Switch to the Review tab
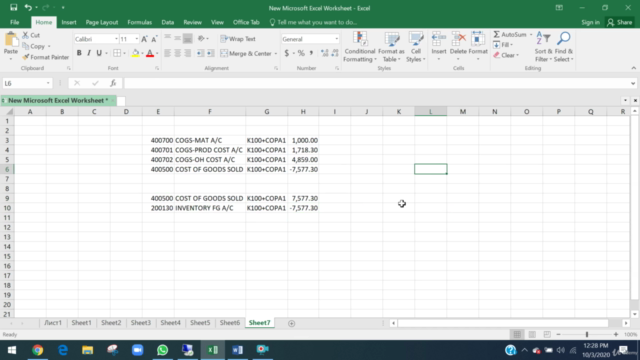Viewport: 640px width, 360px height. 192,22
